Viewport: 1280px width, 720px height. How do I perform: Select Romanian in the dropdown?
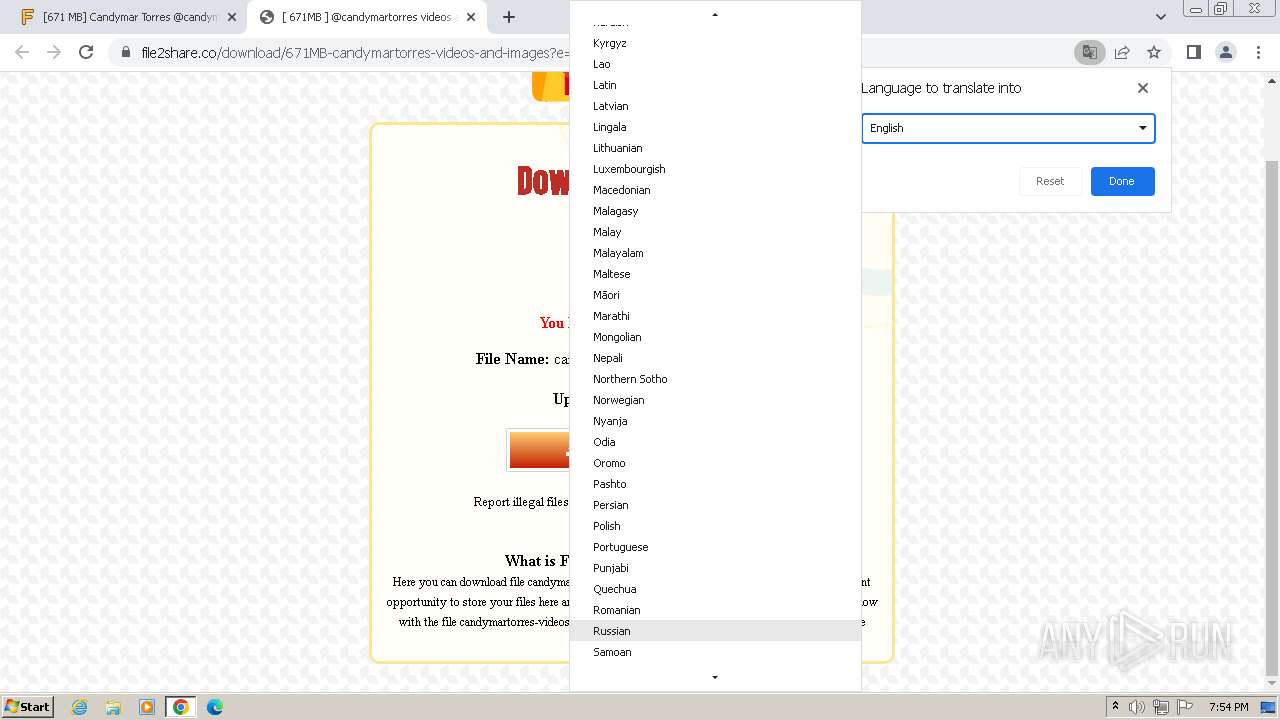[x=715, y=610]
